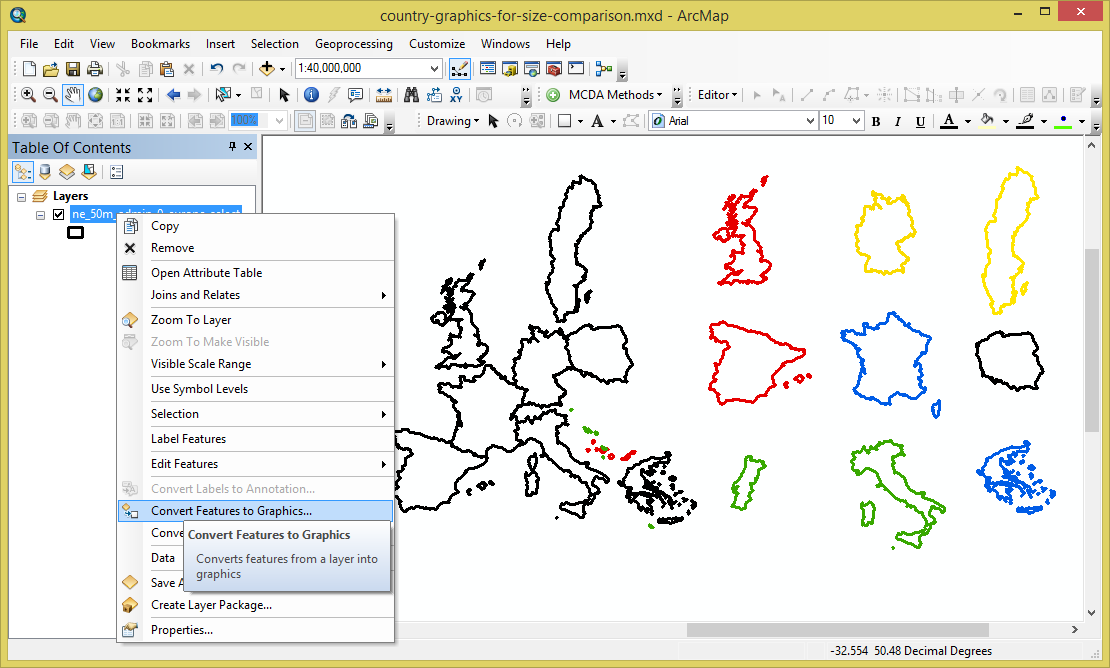Activate the Pan tool
This screenshot has height=668, width=1110.
click(70, 94)
